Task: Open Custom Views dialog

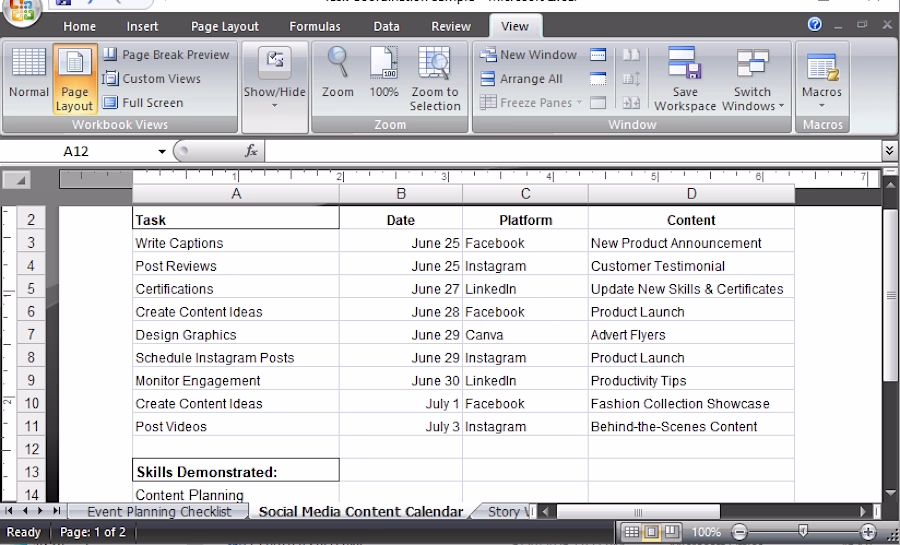Action: point(152,79)
